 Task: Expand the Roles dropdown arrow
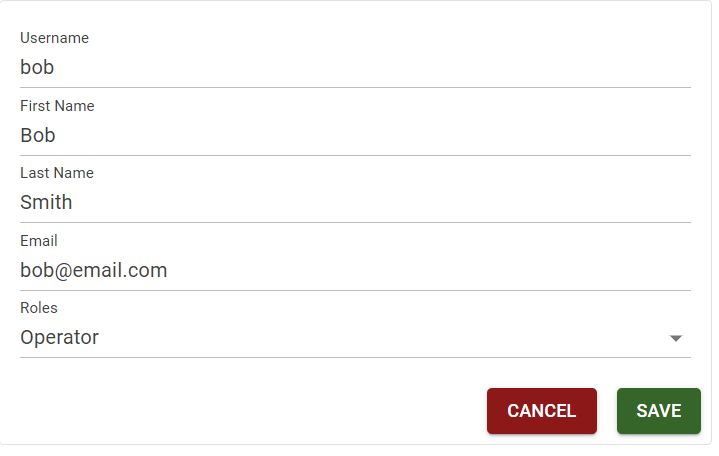pyautogui.click(x=676, y=338)
